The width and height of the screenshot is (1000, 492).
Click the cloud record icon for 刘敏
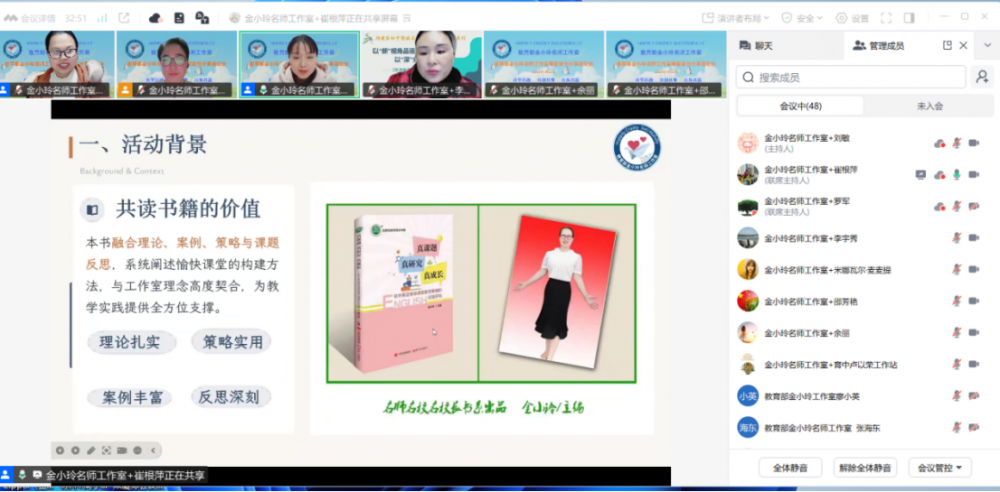coord(939,143)
